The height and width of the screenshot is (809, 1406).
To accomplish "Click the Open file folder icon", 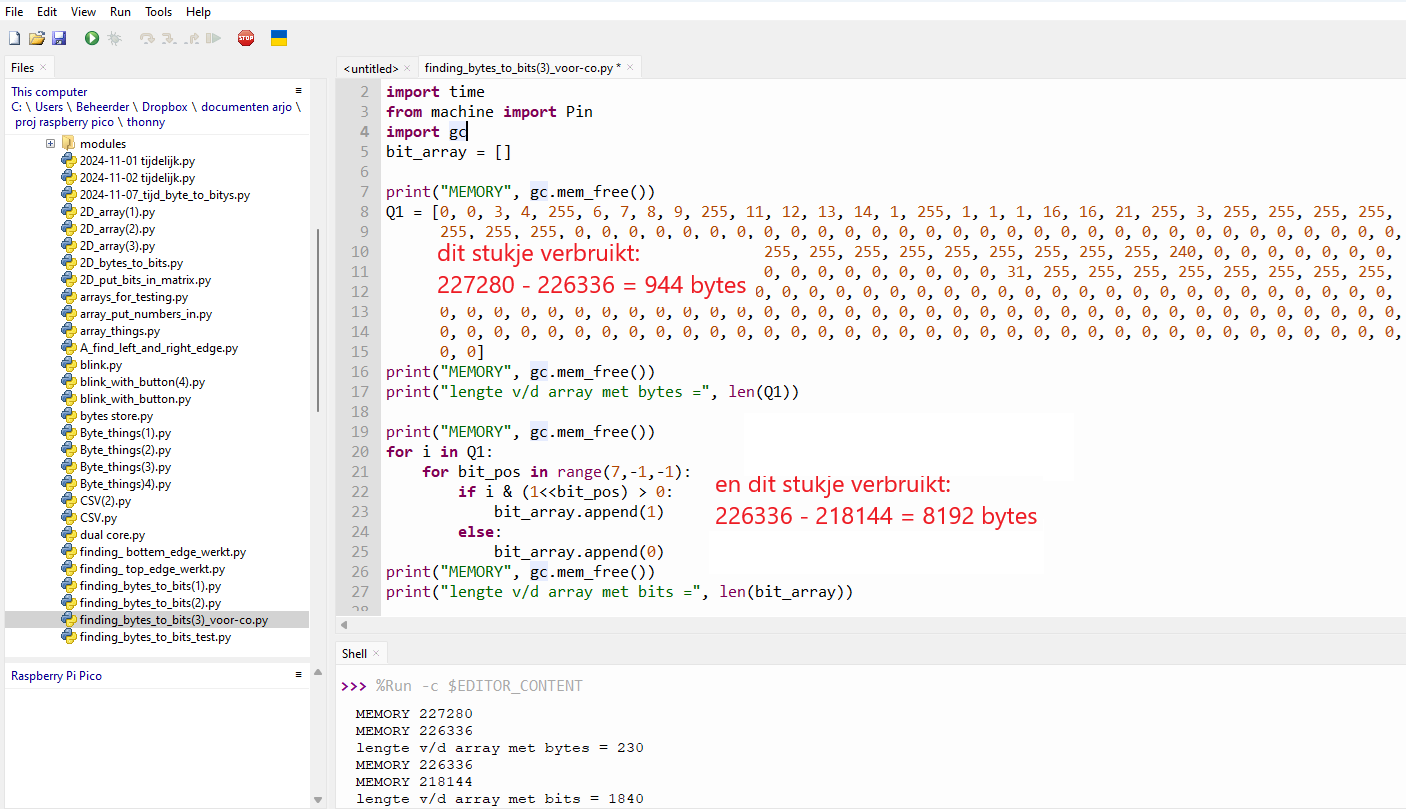I will [x=37, y=38].
